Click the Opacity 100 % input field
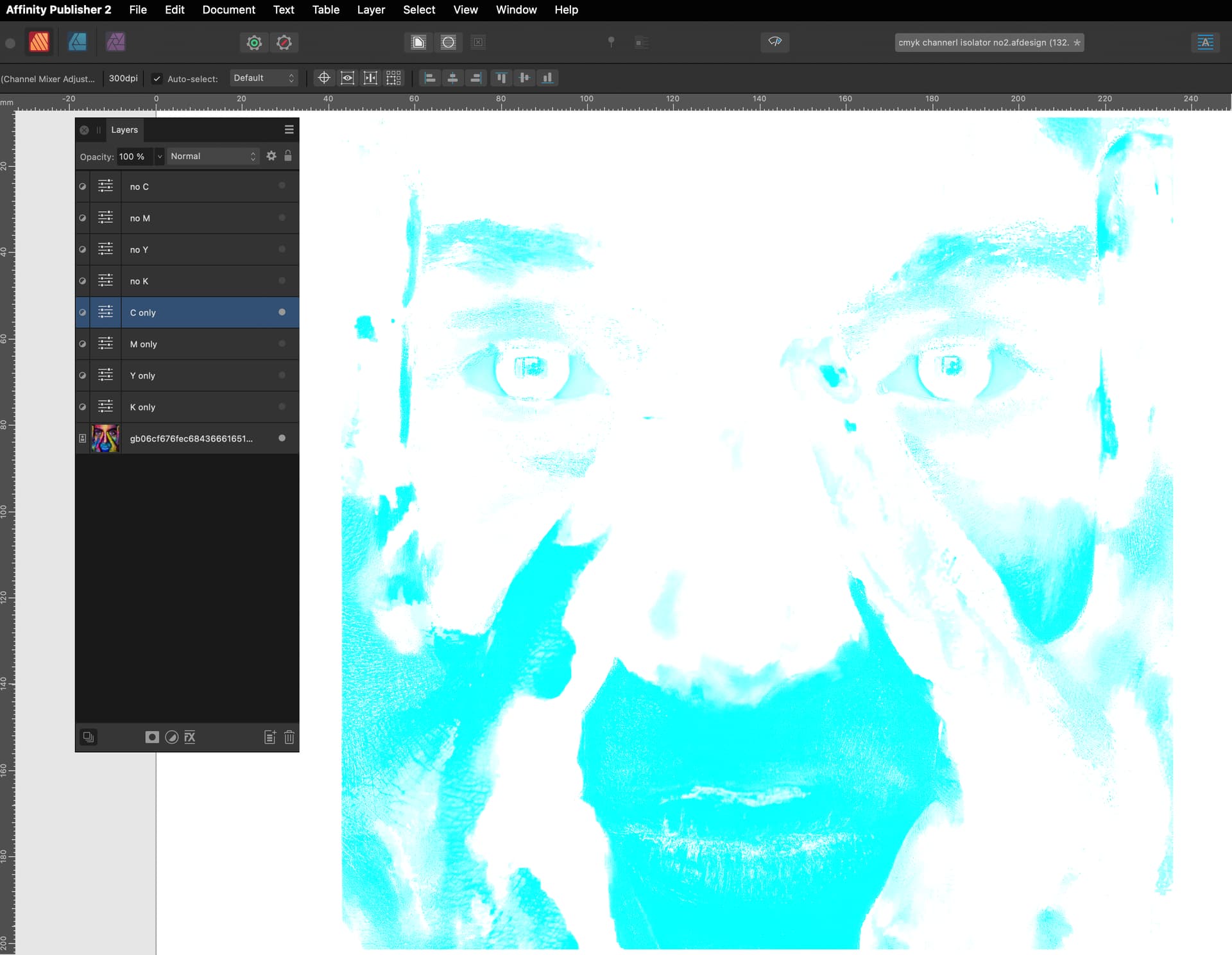 click(135, 157)
